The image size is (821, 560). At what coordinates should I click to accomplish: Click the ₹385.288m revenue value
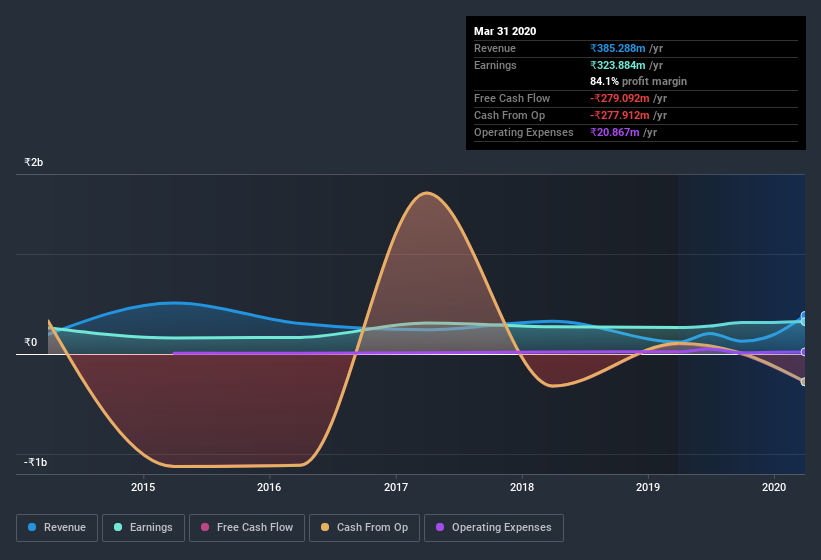click(x=618, y=48)
